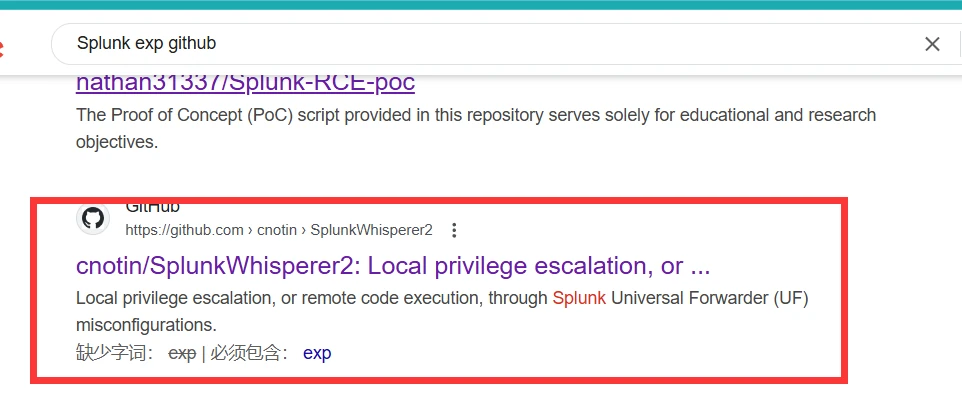Open the cnotin/SplunkWhisperer2 result title

[393, 266]
